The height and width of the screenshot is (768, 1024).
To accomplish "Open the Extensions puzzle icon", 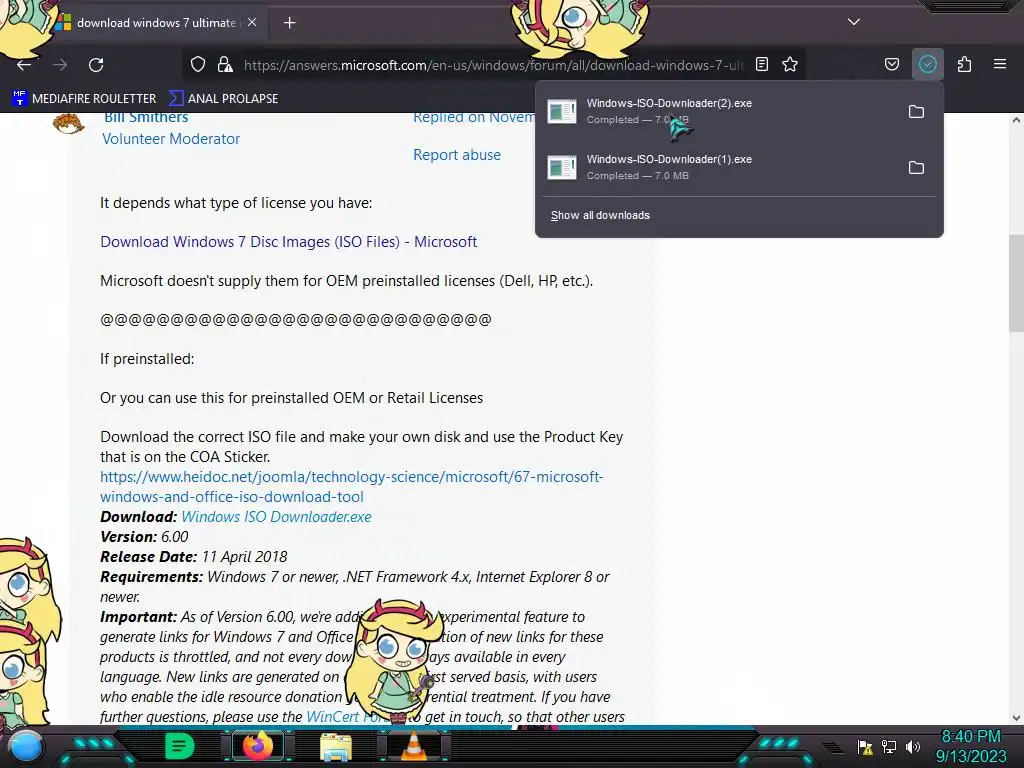I will click(x=964, y=65).
